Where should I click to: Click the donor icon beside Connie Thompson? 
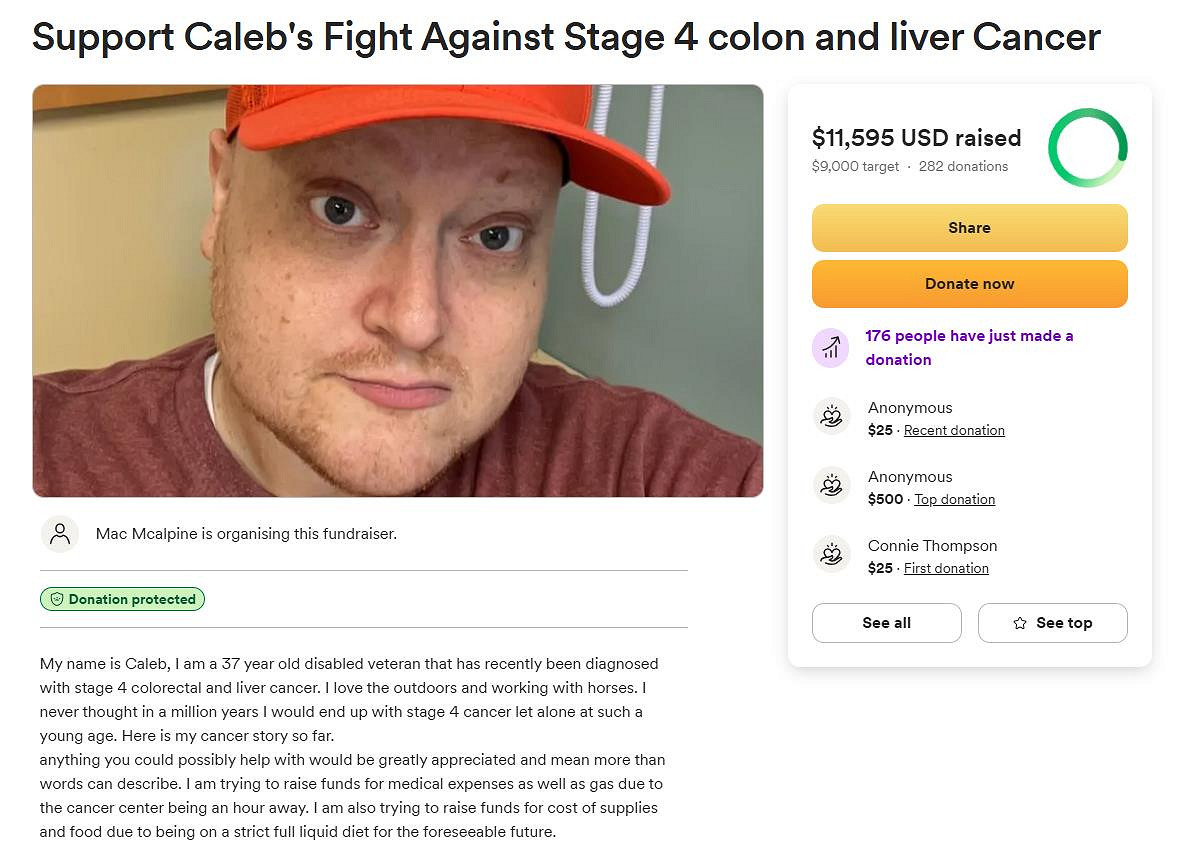(831, 555)
